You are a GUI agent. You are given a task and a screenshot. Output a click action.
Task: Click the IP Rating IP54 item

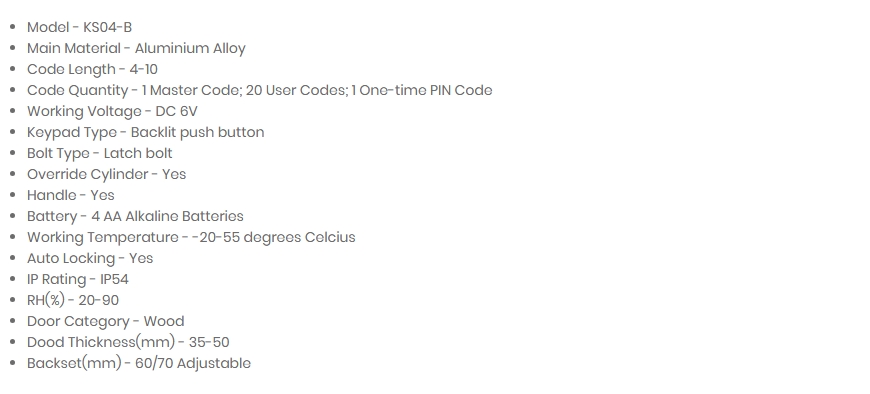tap(78, 280)
